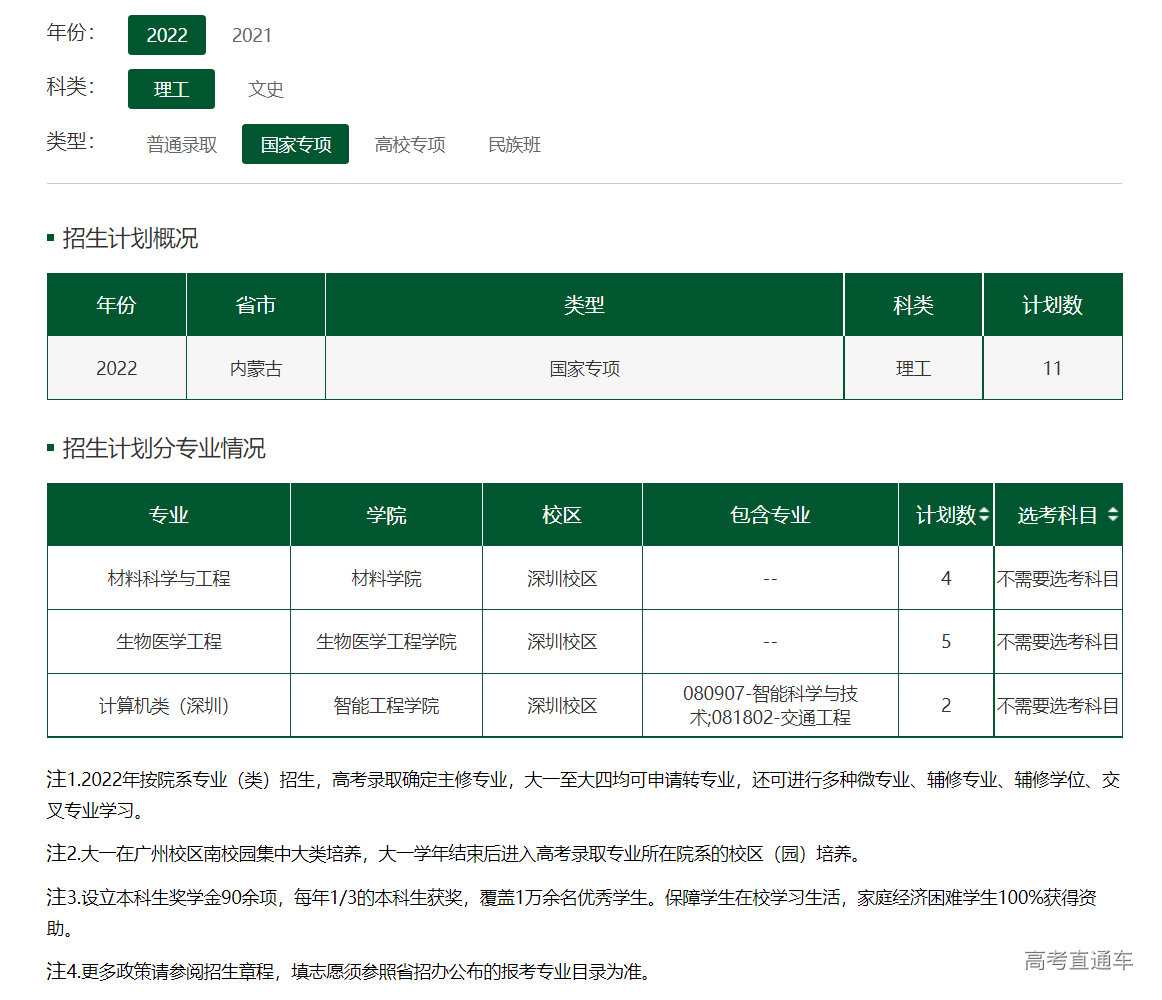Toggle the 2022 year filter
Viewport: 1162px width, 1000px height.
pyautogui.click(x=166, y=35)
